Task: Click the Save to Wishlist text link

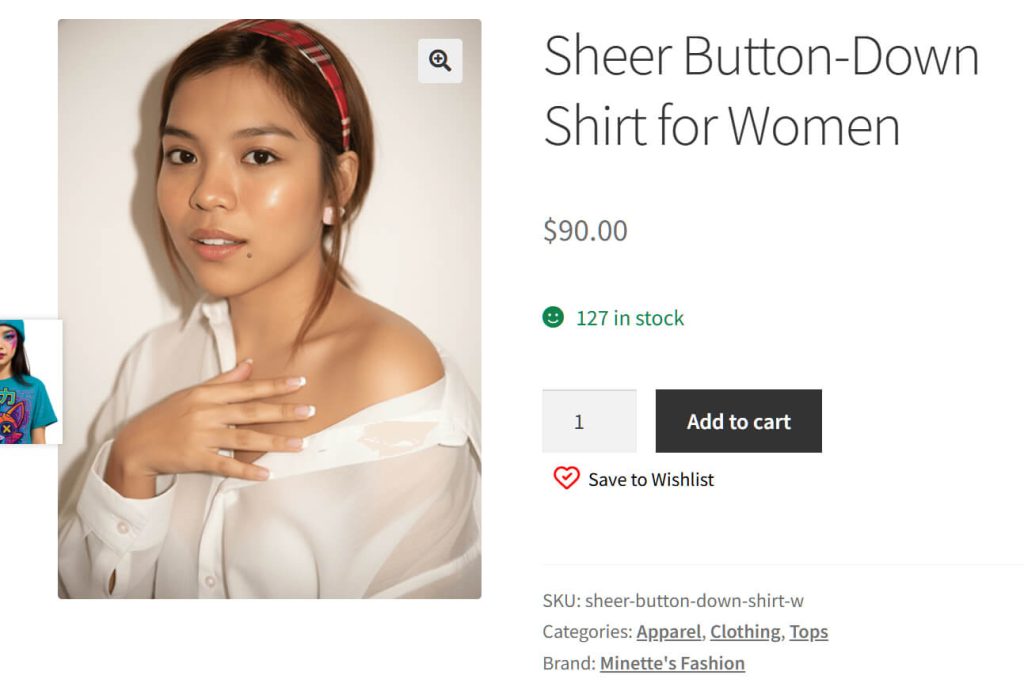Action: (650, 479)
